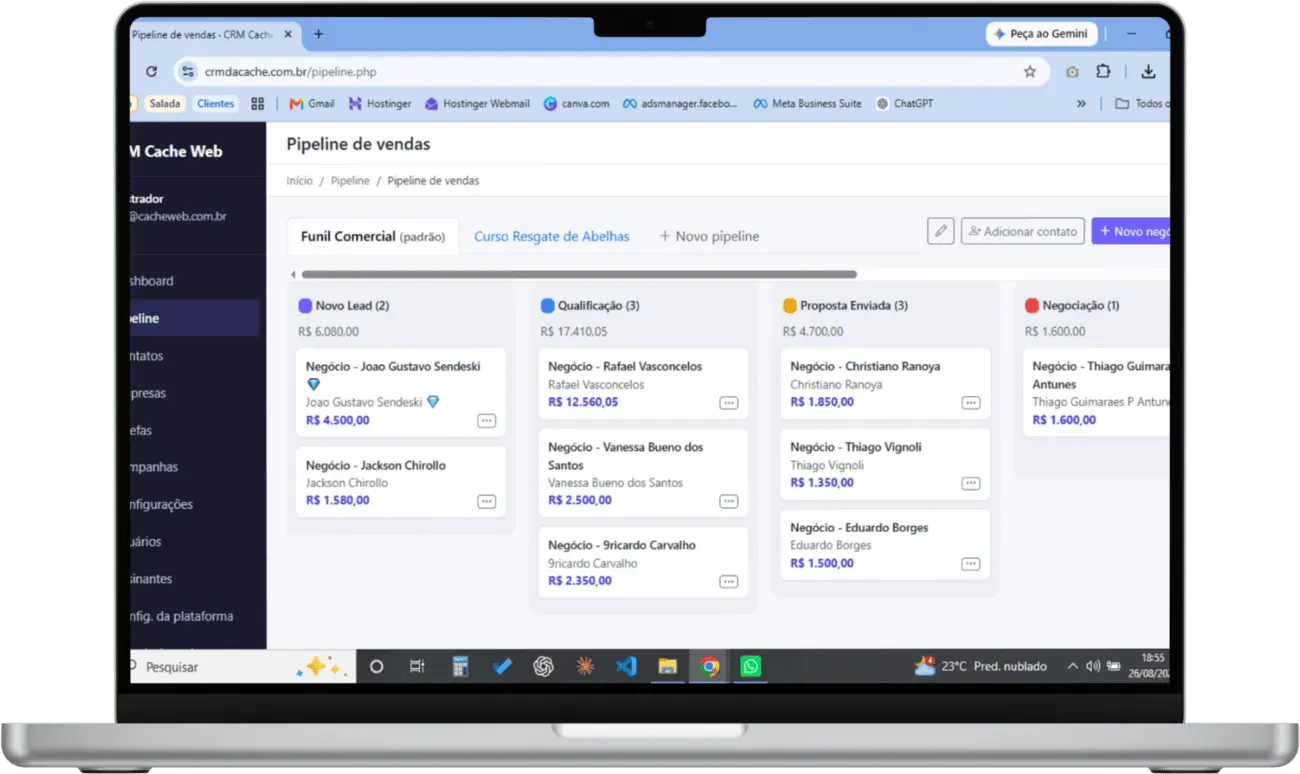Switch to the Funil Comercial pipeline tab
Viewport: 1300px width, 774px height.
pyautogui.click(x=373, y=237)
